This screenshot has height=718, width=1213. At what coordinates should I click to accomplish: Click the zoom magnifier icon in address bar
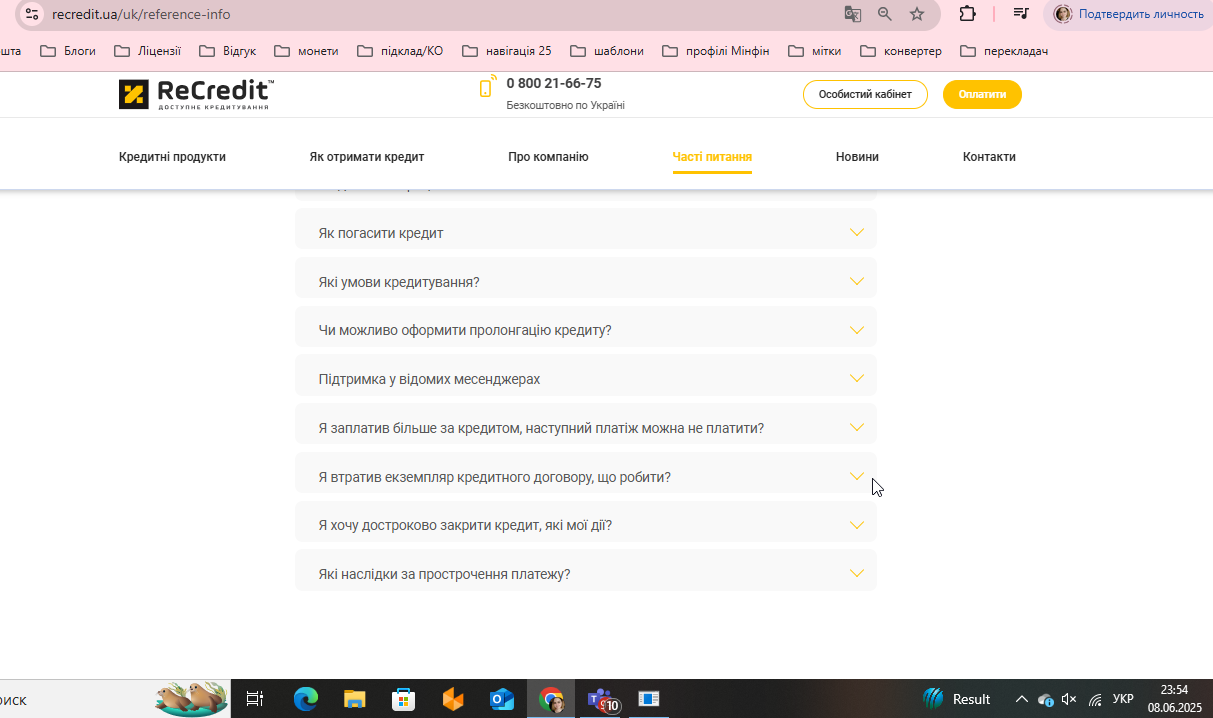tap(885, 14)
